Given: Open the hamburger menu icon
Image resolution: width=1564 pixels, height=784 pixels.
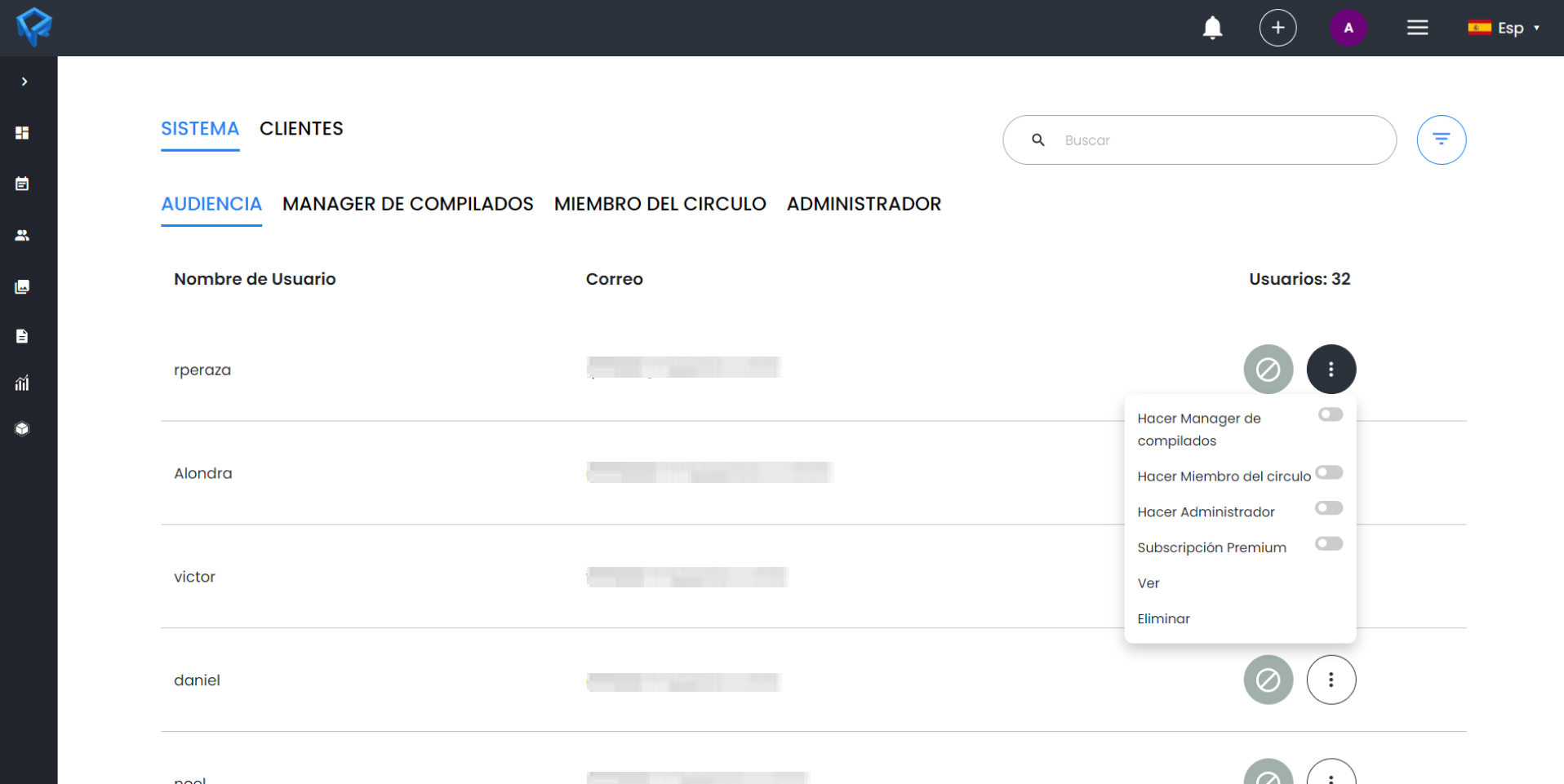Looking at the screenshot, I should 1417,28.
